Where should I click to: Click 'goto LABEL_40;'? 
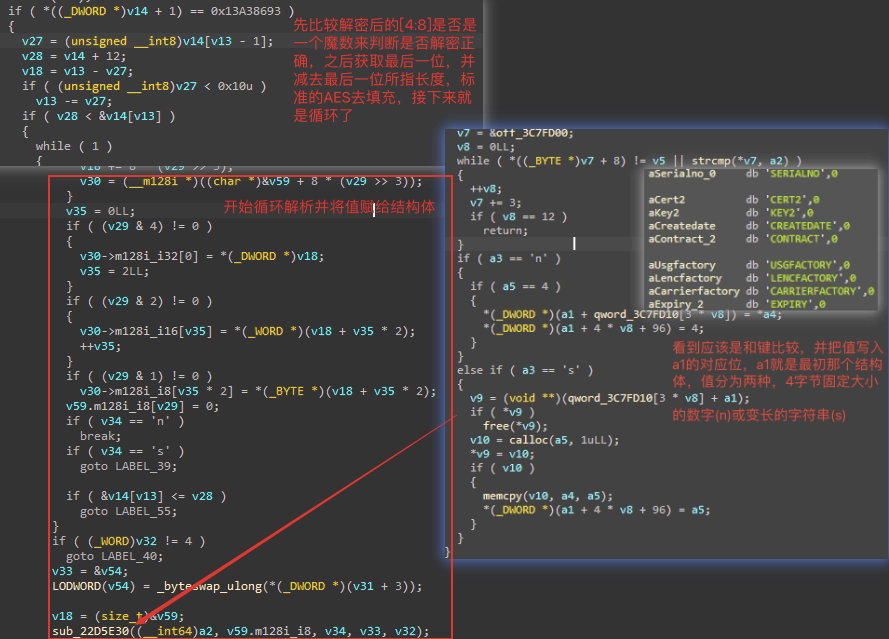(115, 556)
